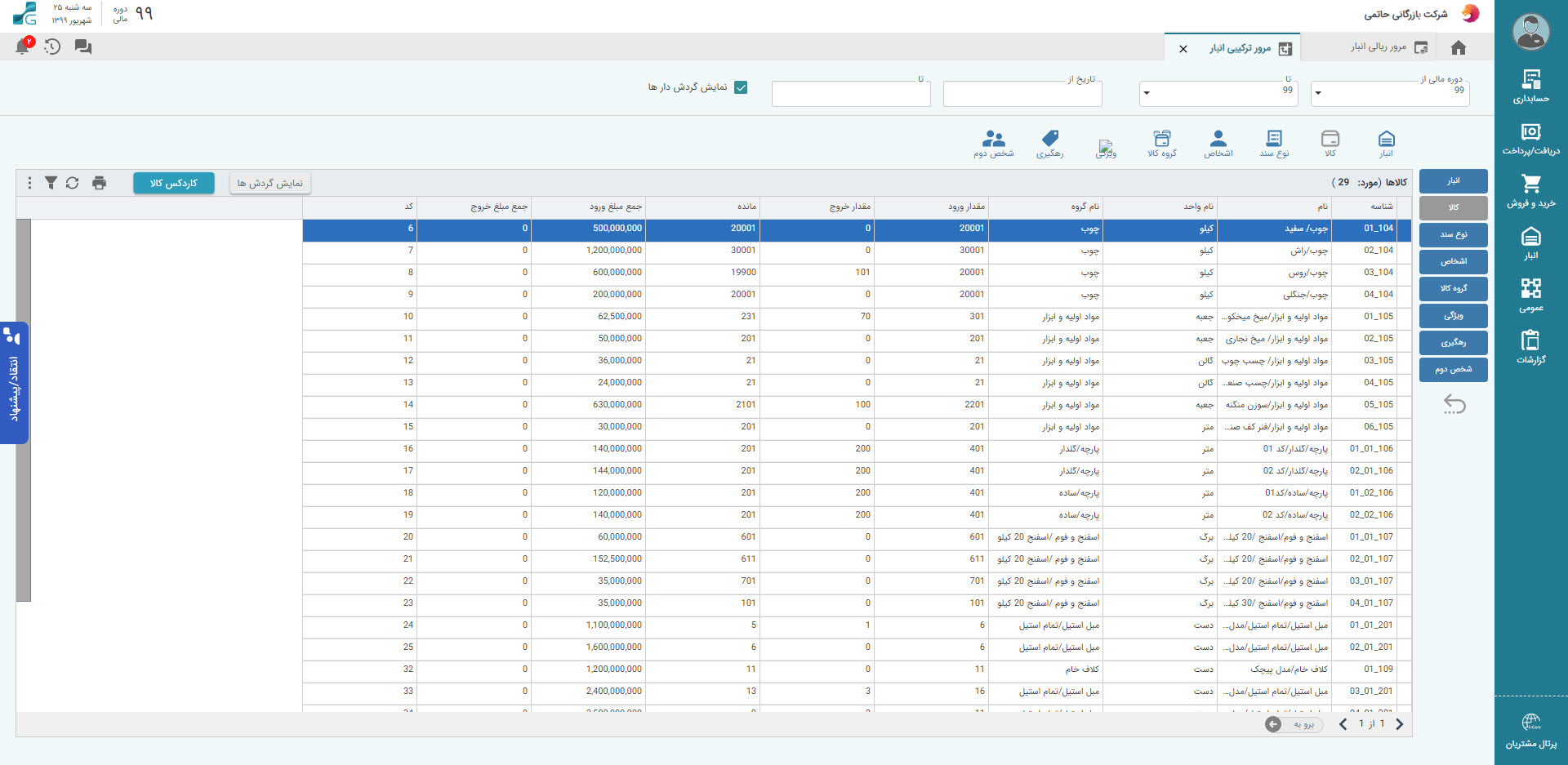
Task: Refresh the goods table
Action: [x=73, y=183]
